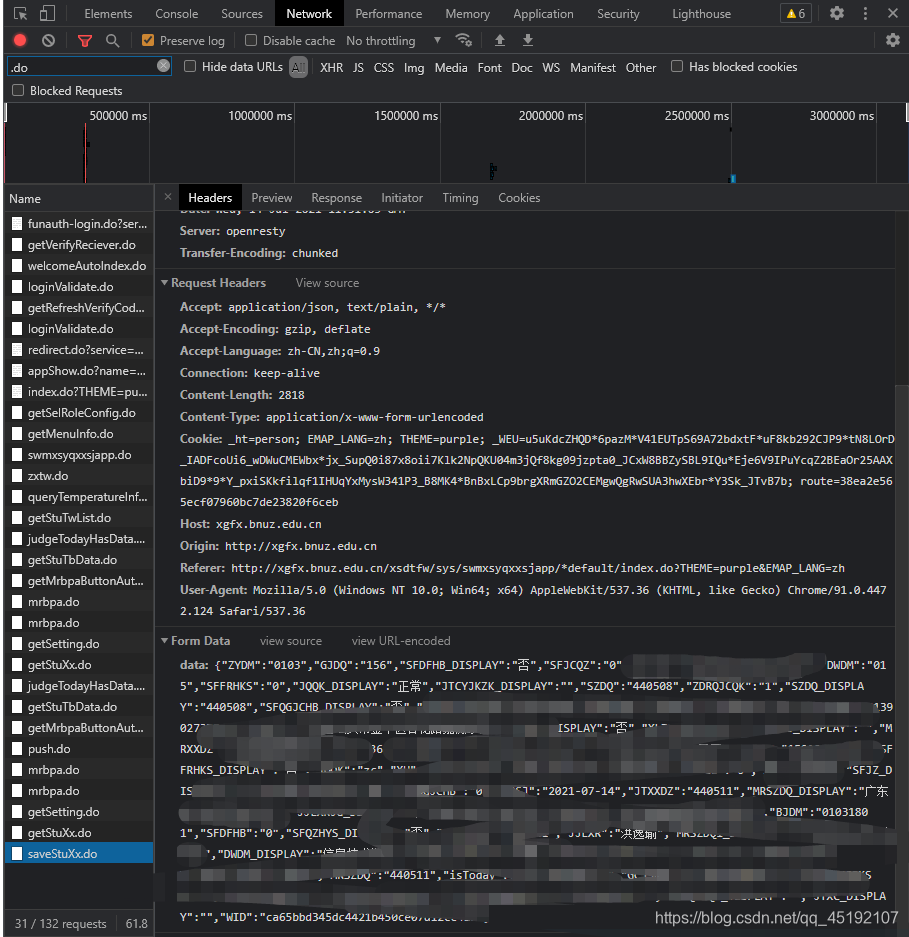Viewport: 909px width, 937px height.
Task: Open the Sources tab
Action: [241, 14]
